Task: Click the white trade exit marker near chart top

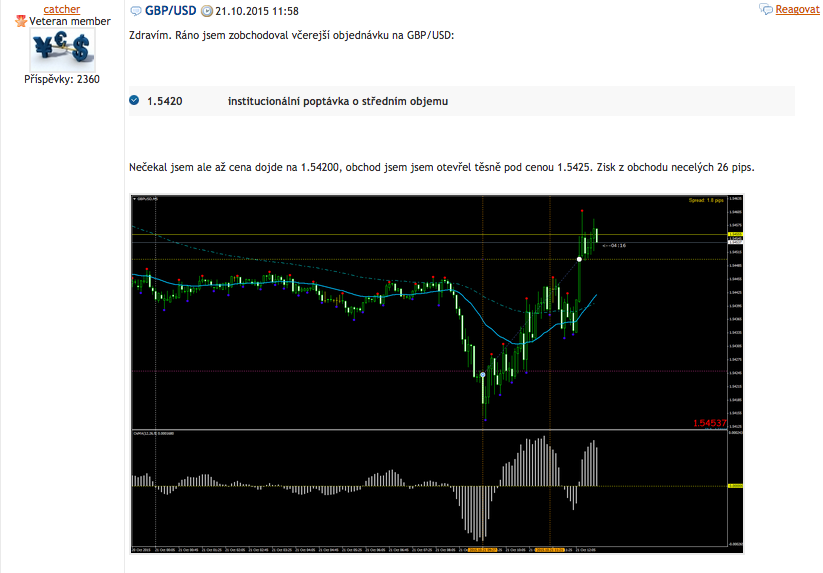Action: pos(579,259)
